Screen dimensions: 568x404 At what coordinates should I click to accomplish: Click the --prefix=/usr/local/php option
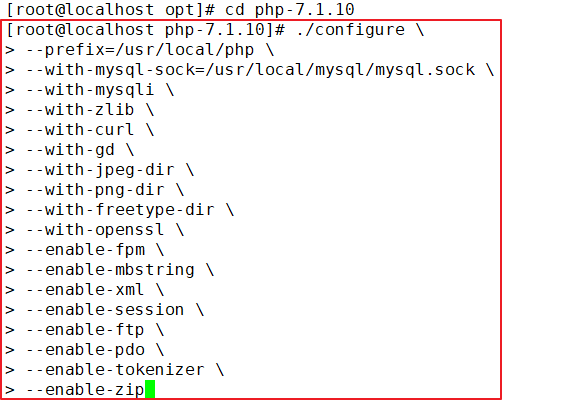click(140, 50)
